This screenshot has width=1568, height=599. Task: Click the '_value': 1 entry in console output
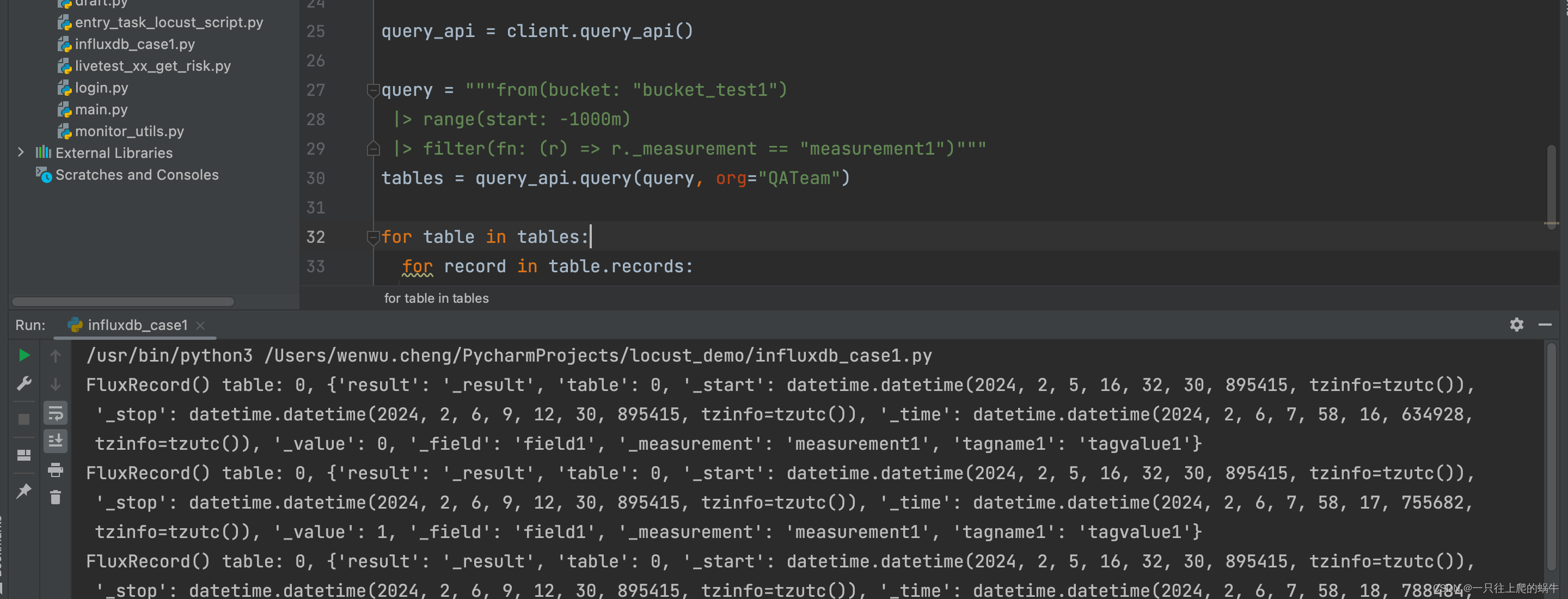331,532
